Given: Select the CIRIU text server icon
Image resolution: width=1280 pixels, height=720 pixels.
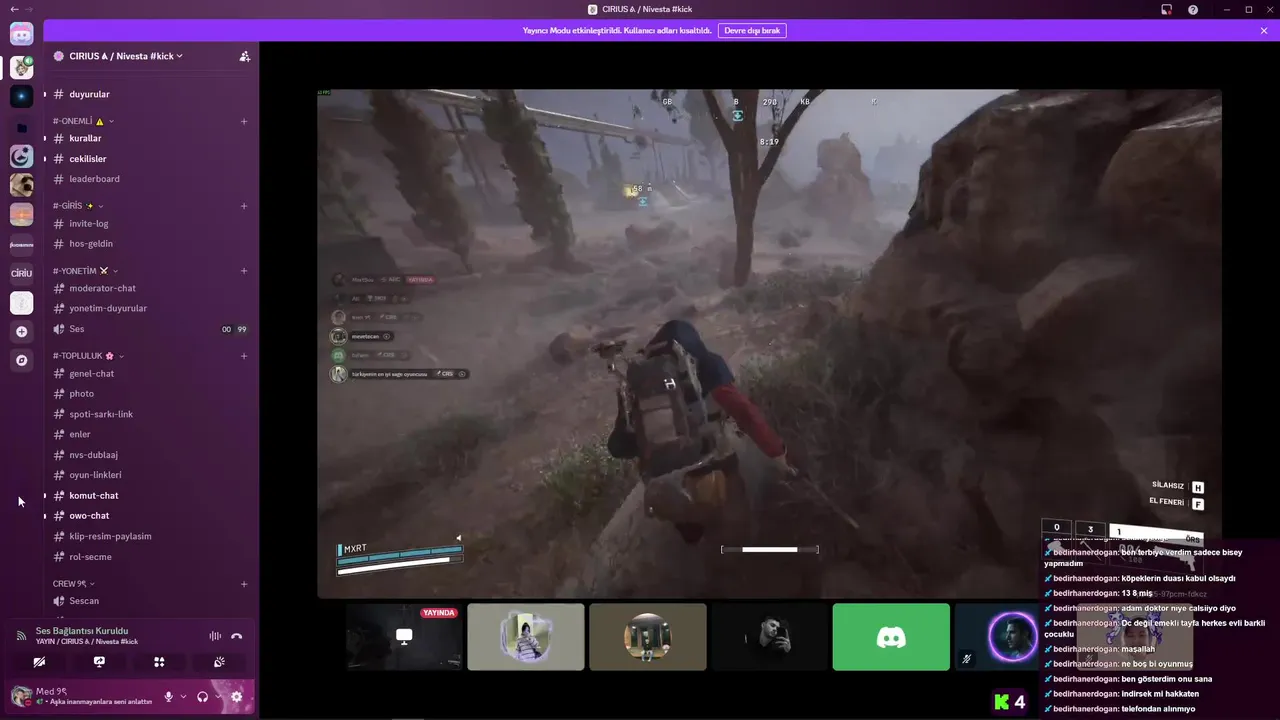Looking at the screenshot, I should 21,273.
